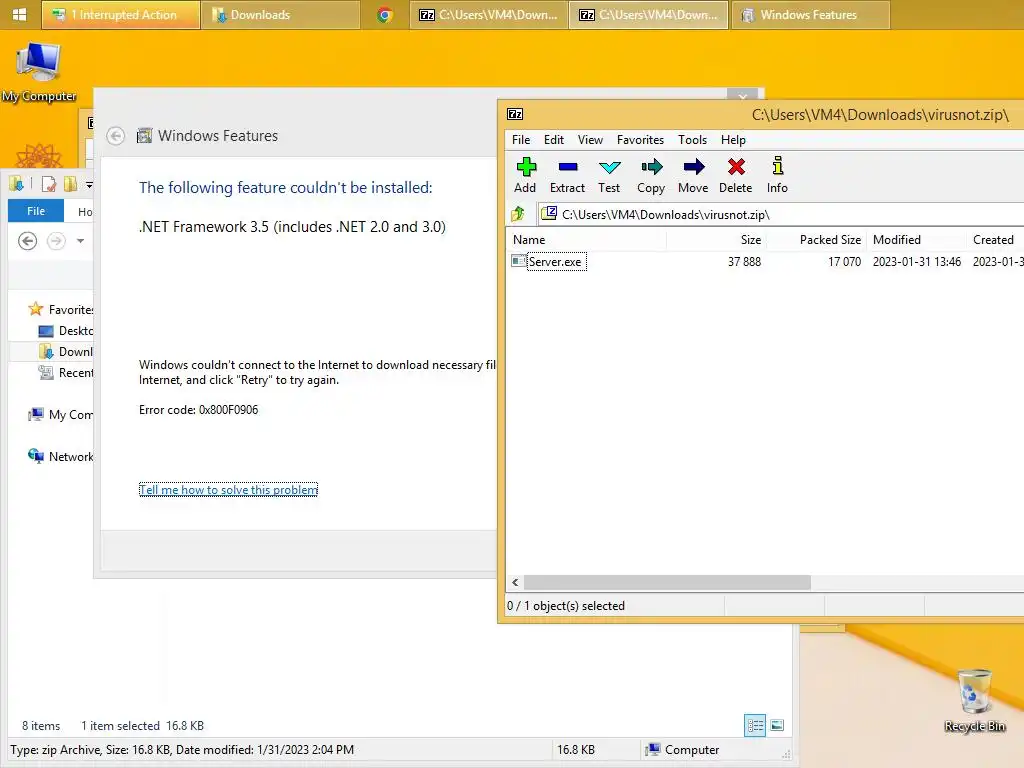Open the 7-Zip Help menu

pyautogui.click(x=733, y=140)
